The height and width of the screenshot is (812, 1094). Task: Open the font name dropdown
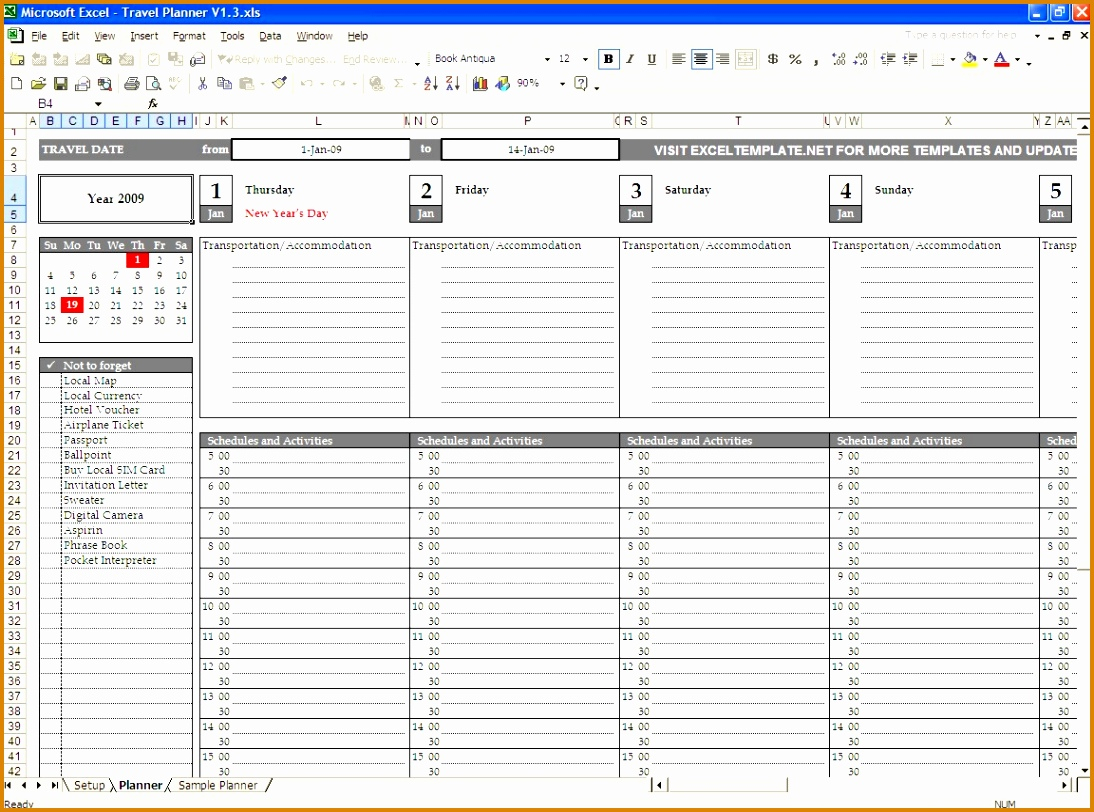(x=547, y=59)
